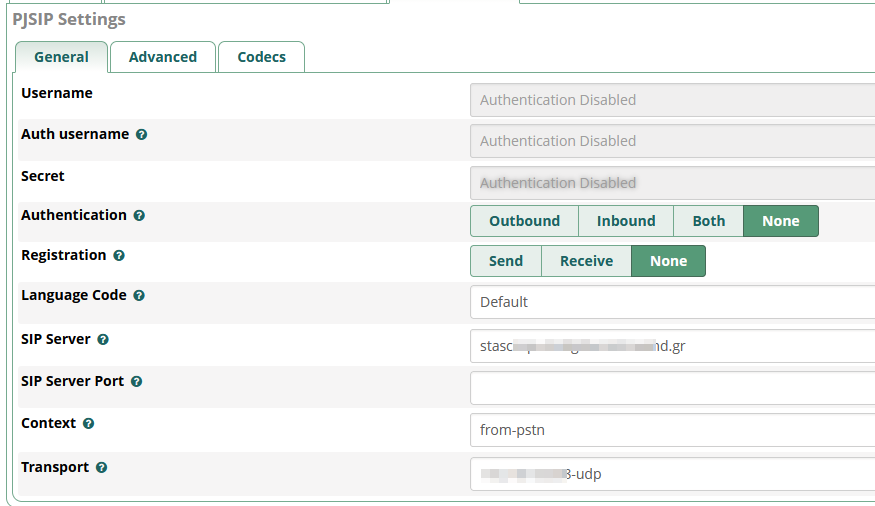
Task: Select None for Authentication
Action: click(x=780, y=221)
